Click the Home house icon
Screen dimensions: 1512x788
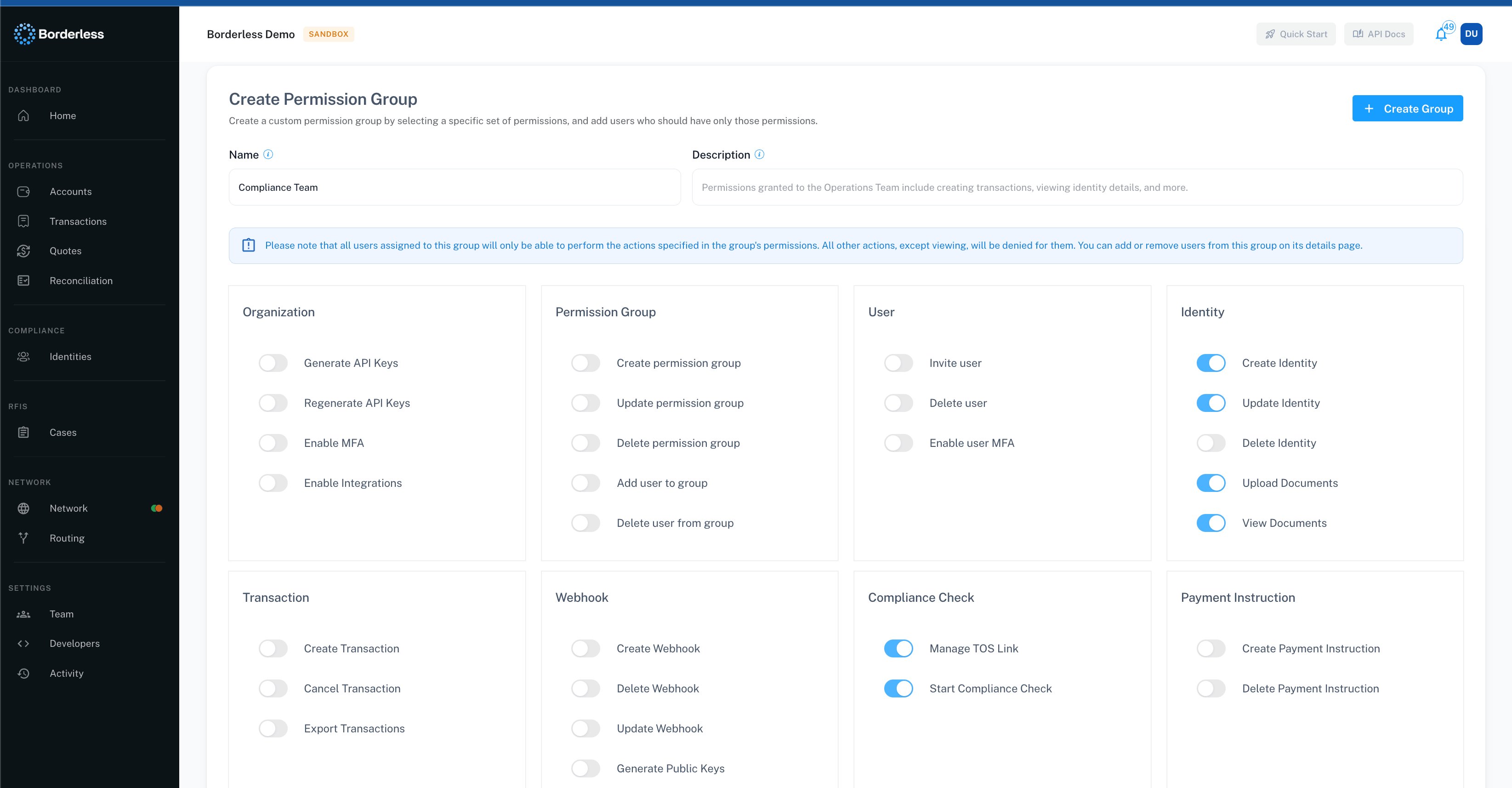click(x=23, y=116)
